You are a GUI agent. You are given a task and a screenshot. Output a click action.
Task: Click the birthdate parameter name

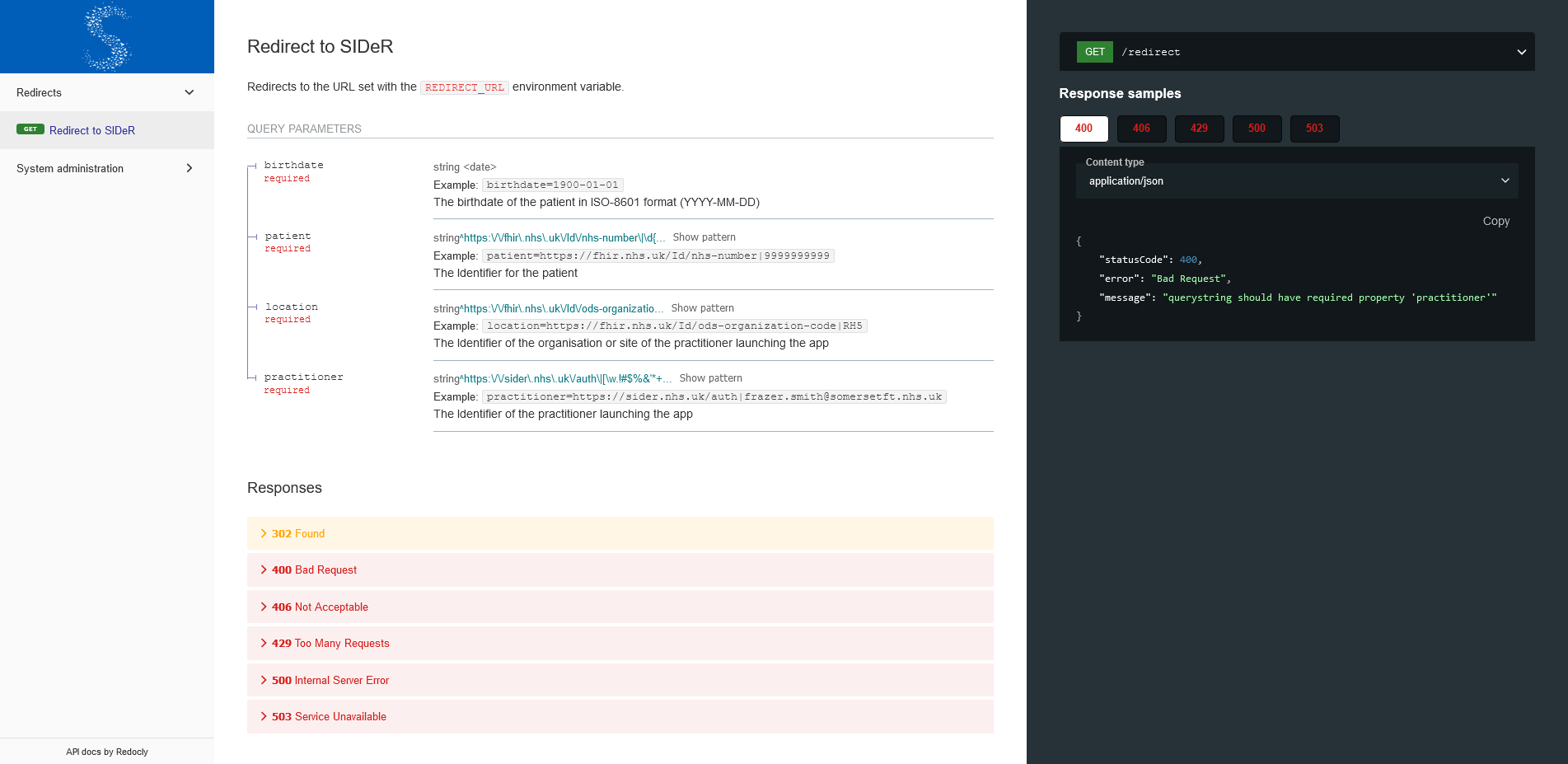pos(293,166)
